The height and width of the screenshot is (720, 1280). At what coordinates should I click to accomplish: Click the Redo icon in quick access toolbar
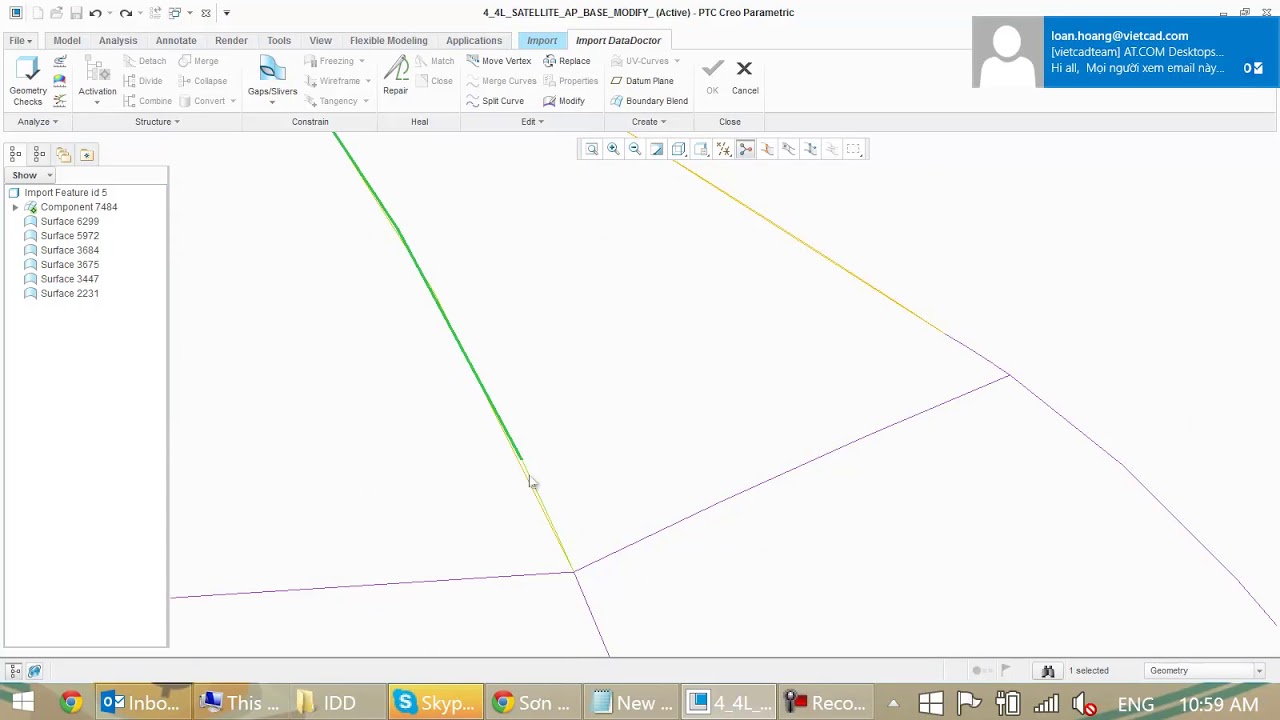pos(125,13)
